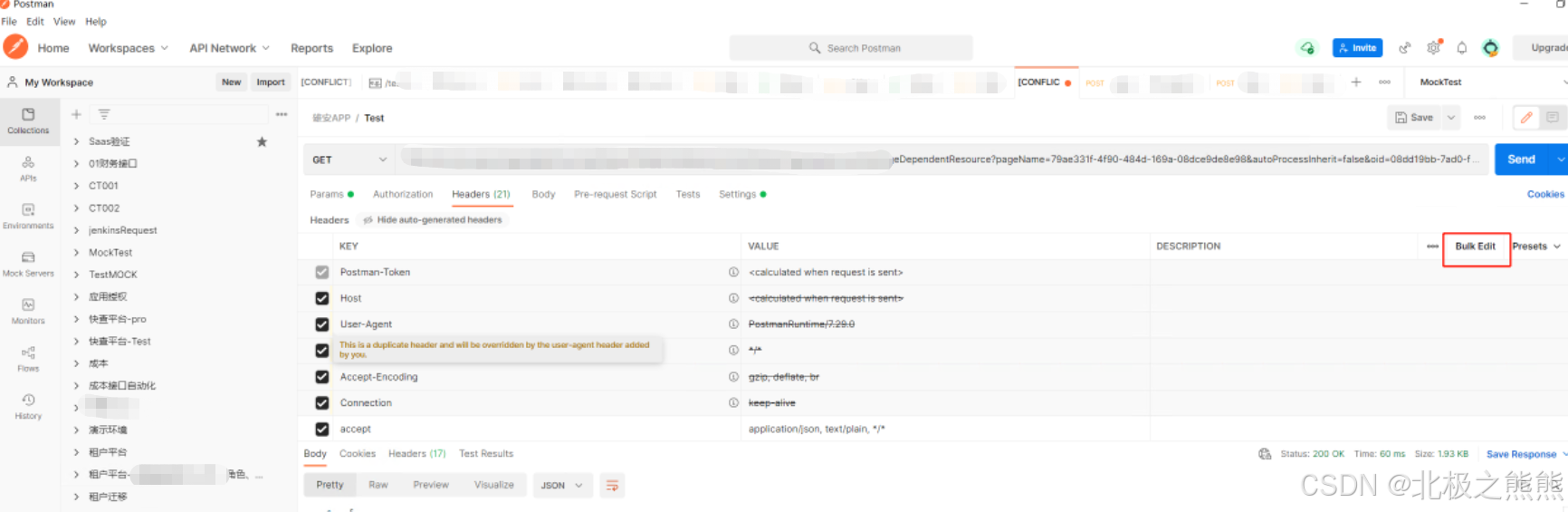This screenshot has height=512, width=1568.
Task: Click info icon in Postman-Token row
Action: click(733, 272)
